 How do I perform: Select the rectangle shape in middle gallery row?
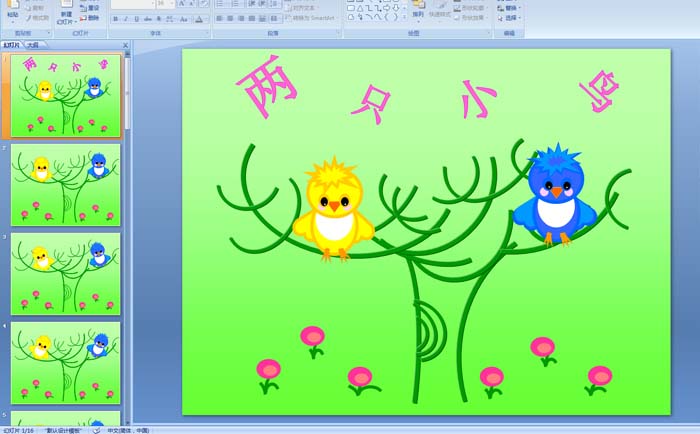click(x=351, y=8)
